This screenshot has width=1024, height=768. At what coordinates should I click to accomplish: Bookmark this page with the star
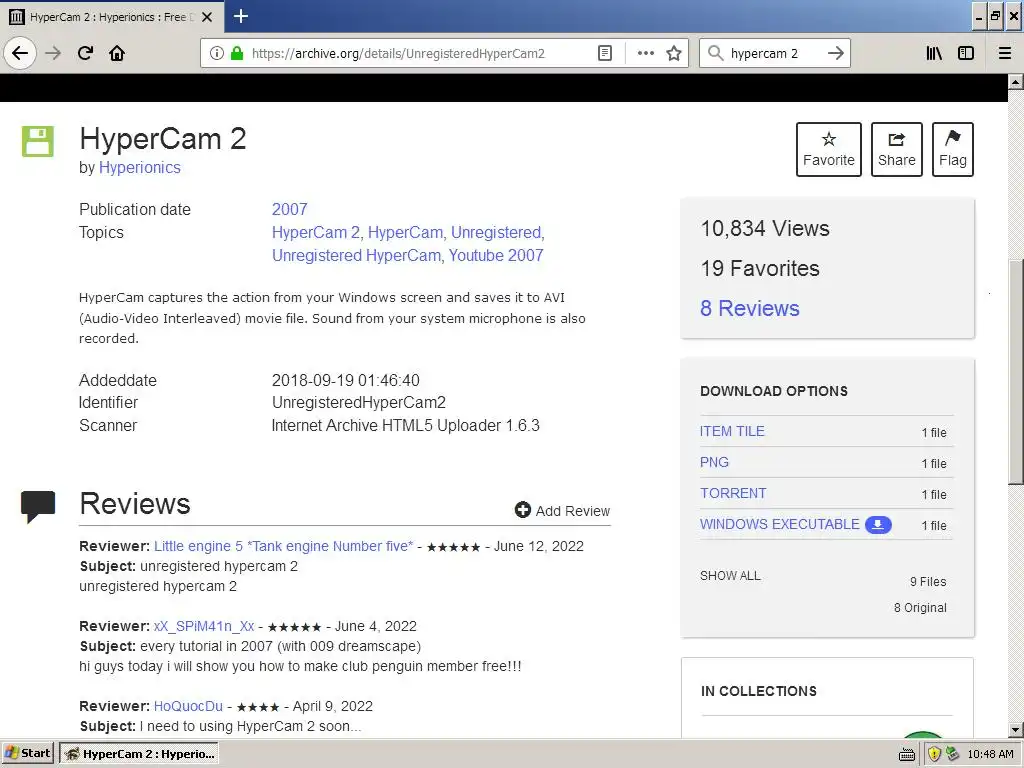coord(674,54)
